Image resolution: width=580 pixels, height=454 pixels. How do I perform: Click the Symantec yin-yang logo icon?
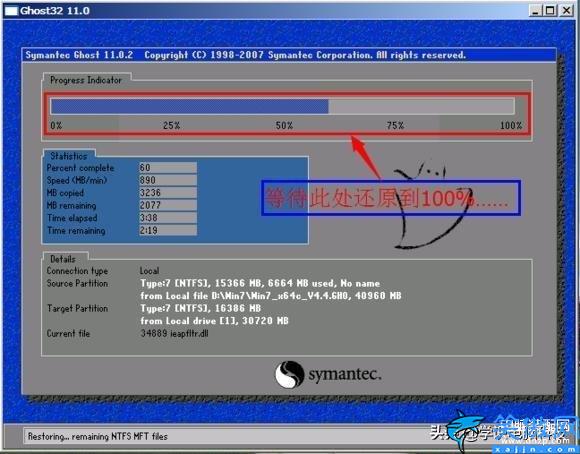290,374
